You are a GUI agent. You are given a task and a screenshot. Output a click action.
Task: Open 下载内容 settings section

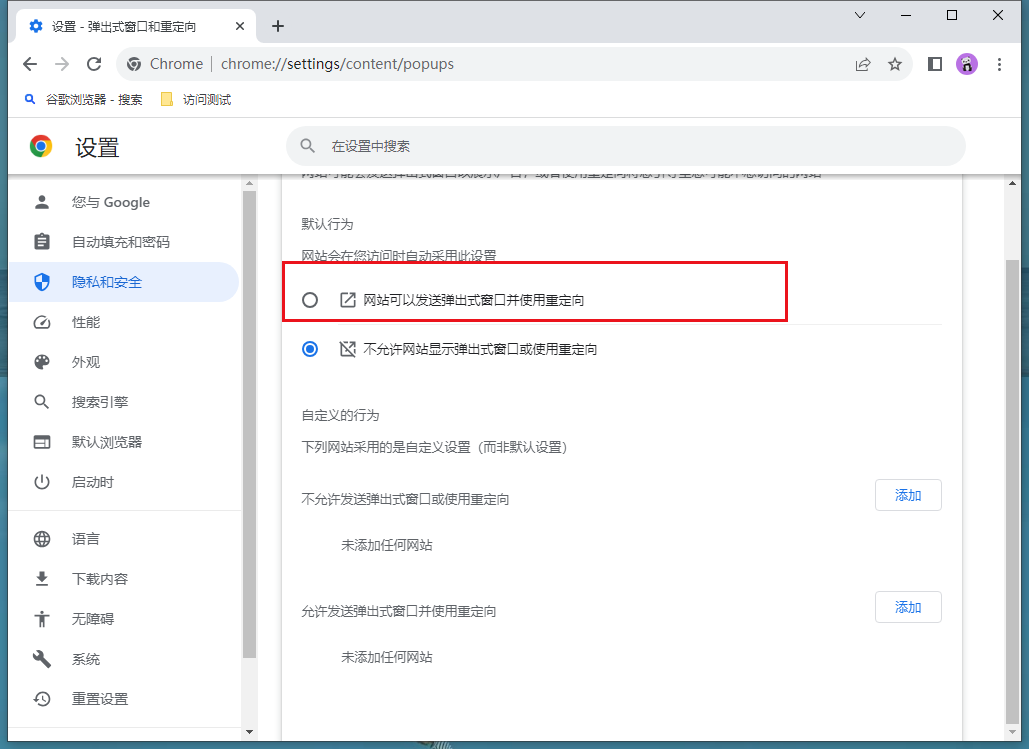coord(124,579)
